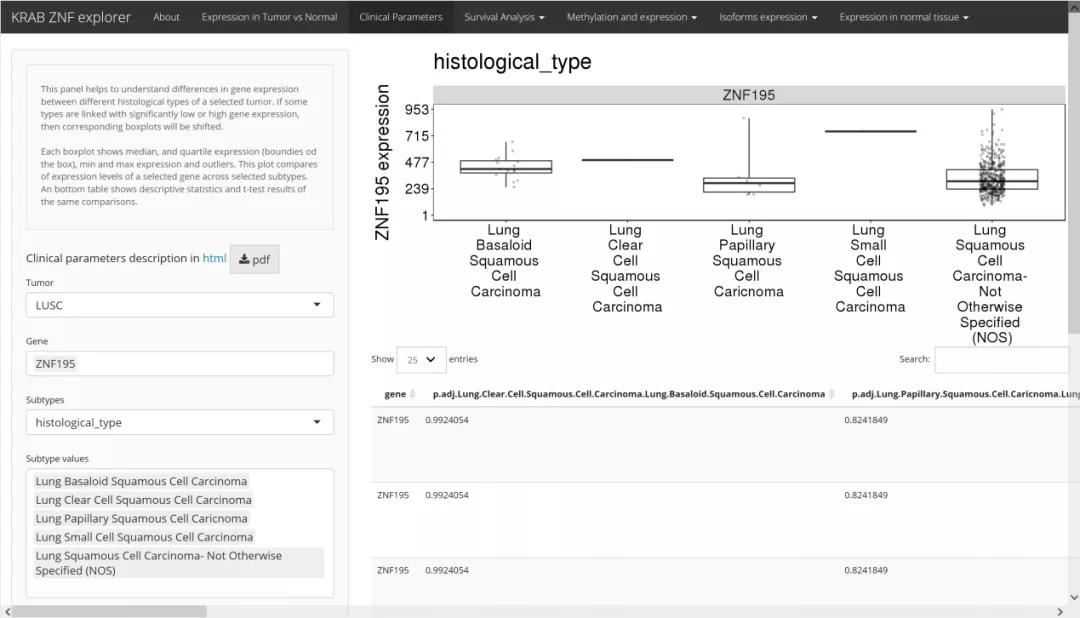Expand the Subtypes histological_type dropdown
Screen dimensions: 1080x618
point(180,422)
